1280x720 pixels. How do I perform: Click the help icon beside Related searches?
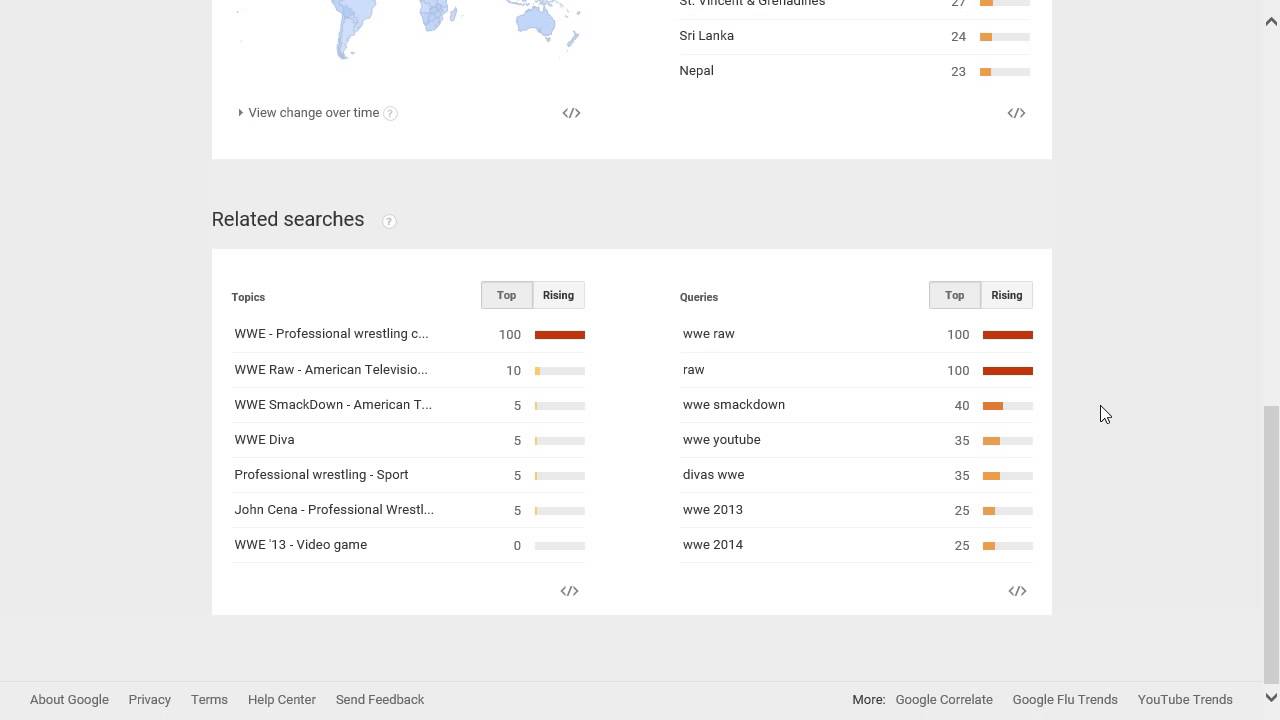point(389,221)
